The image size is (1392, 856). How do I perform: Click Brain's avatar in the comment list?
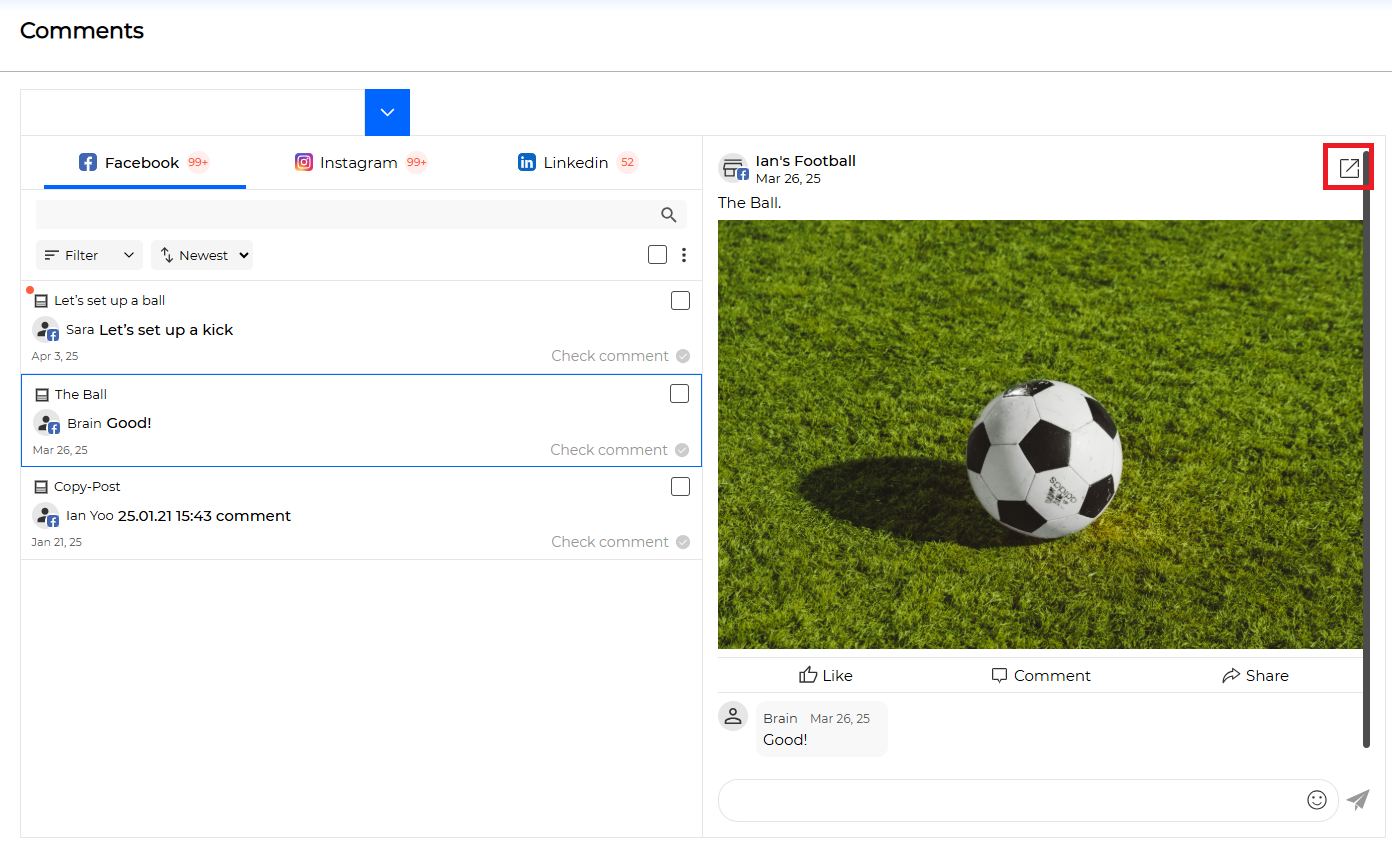47,423
